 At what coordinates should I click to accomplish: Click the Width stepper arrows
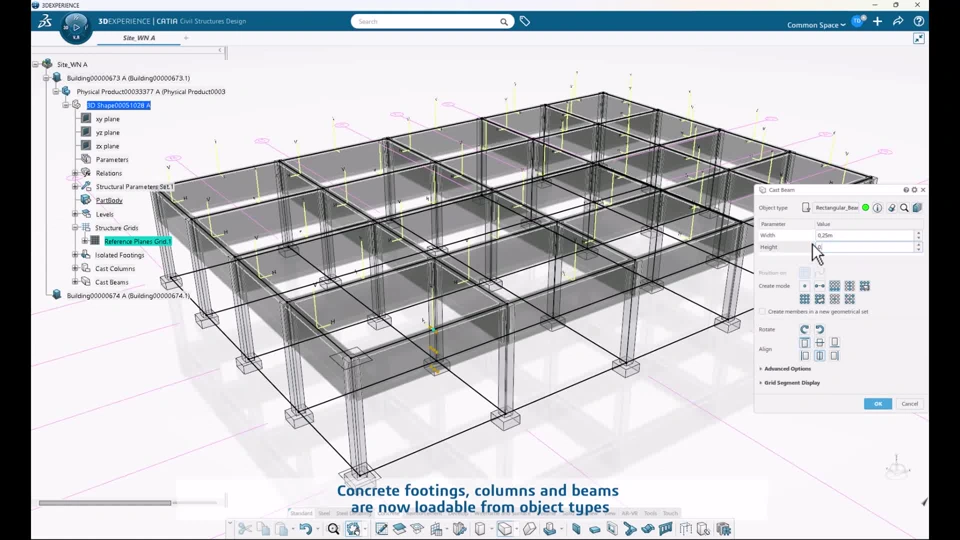(x=918, y=235)
